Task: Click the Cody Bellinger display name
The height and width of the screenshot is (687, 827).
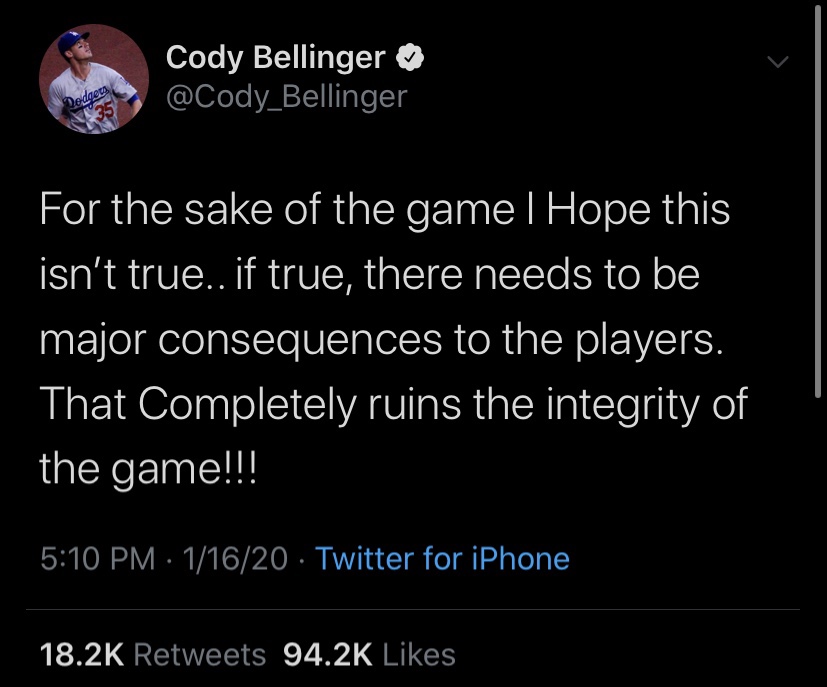Action: pyautogui.click(x=275, y=58)
